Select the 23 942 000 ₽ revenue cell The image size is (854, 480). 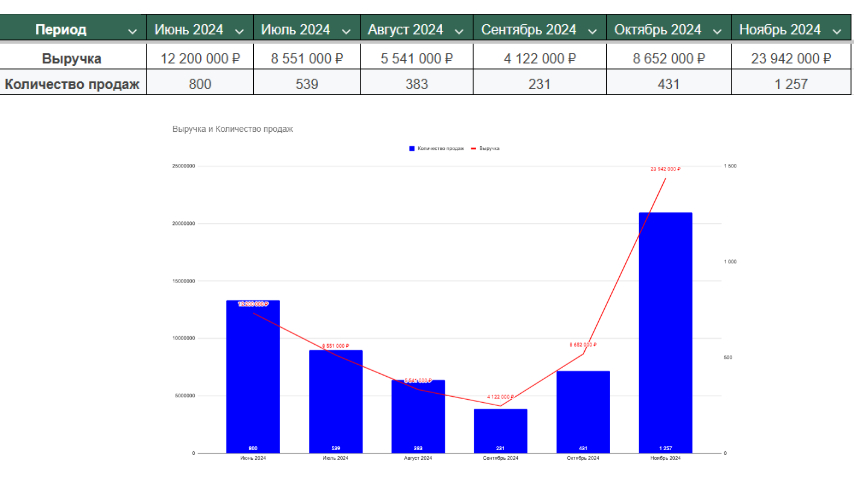click(x=791, y=58)
